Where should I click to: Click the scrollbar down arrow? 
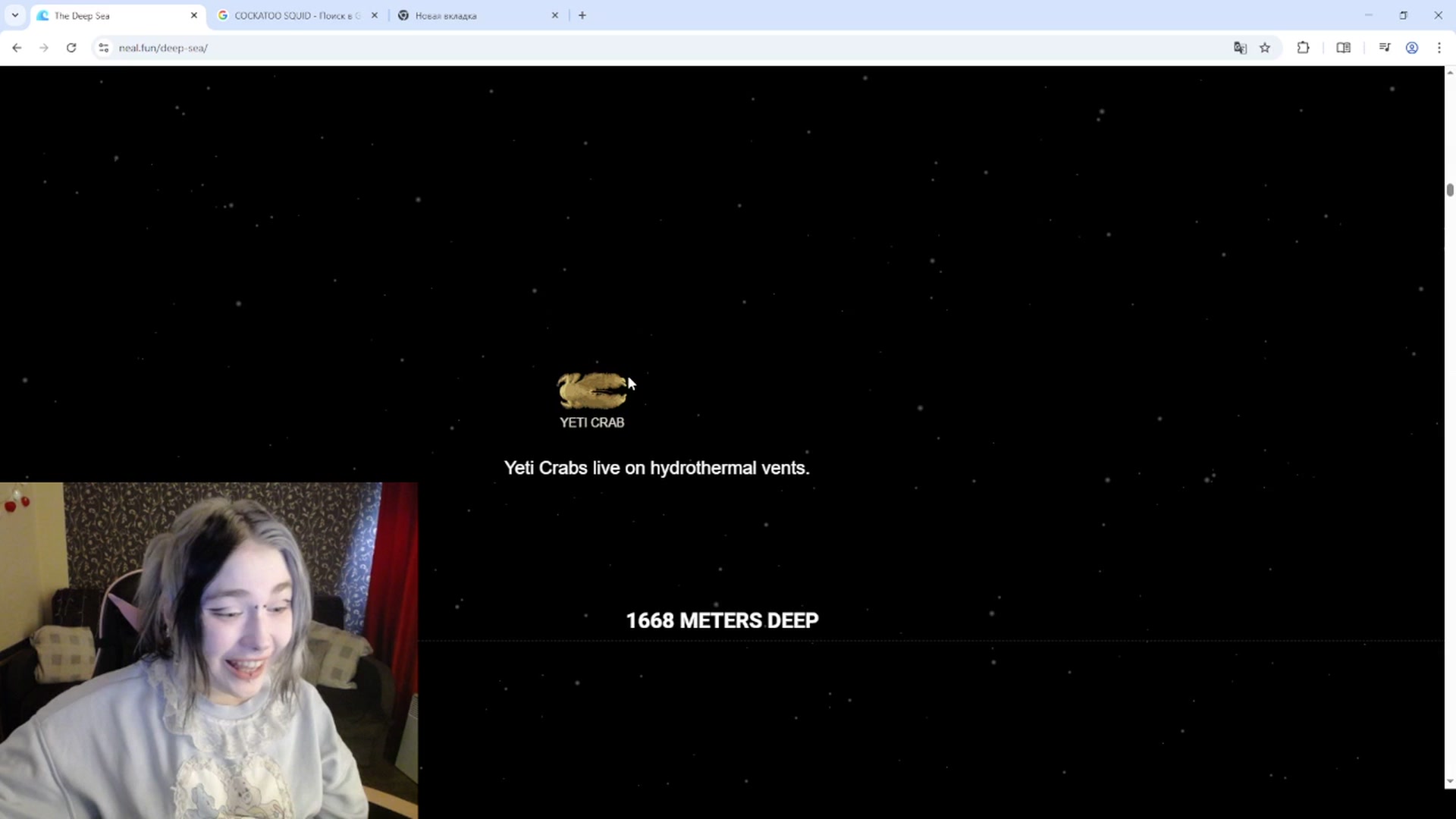click(1450, 782)
